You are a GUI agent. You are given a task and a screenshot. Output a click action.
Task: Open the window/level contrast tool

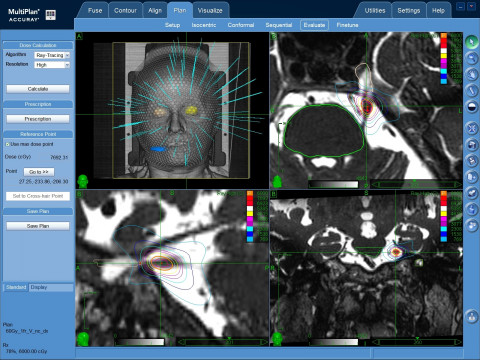(x=472, y=107)
